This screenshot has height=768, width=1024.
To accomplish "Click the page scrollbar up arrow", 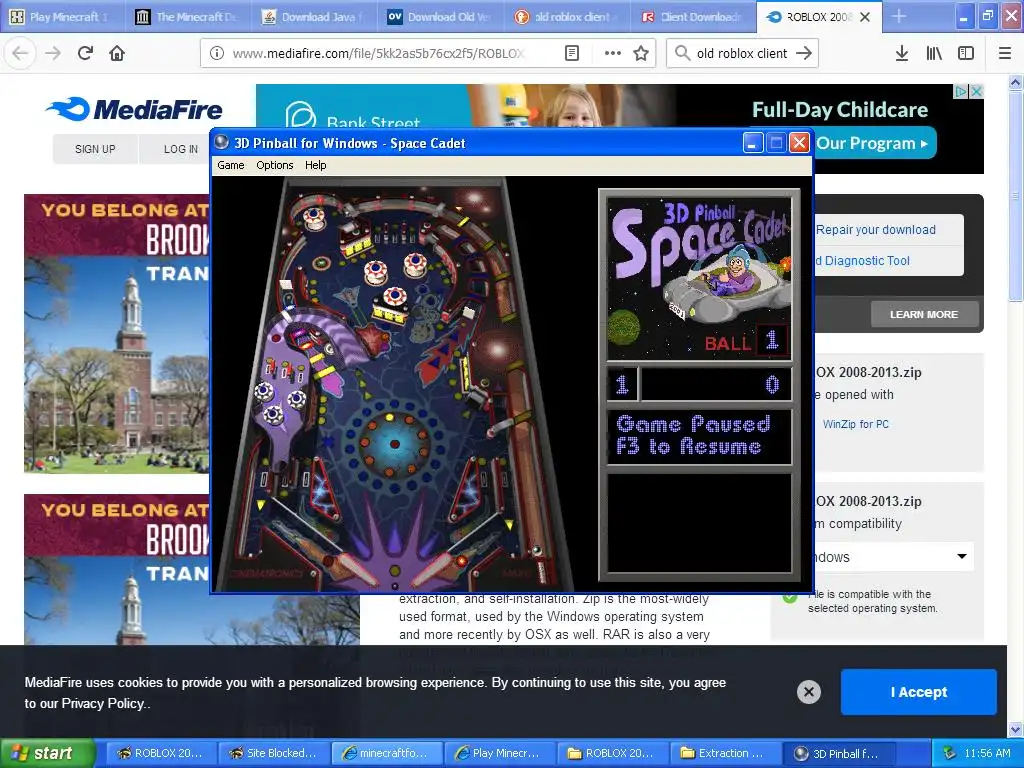I will point(1016,82).
